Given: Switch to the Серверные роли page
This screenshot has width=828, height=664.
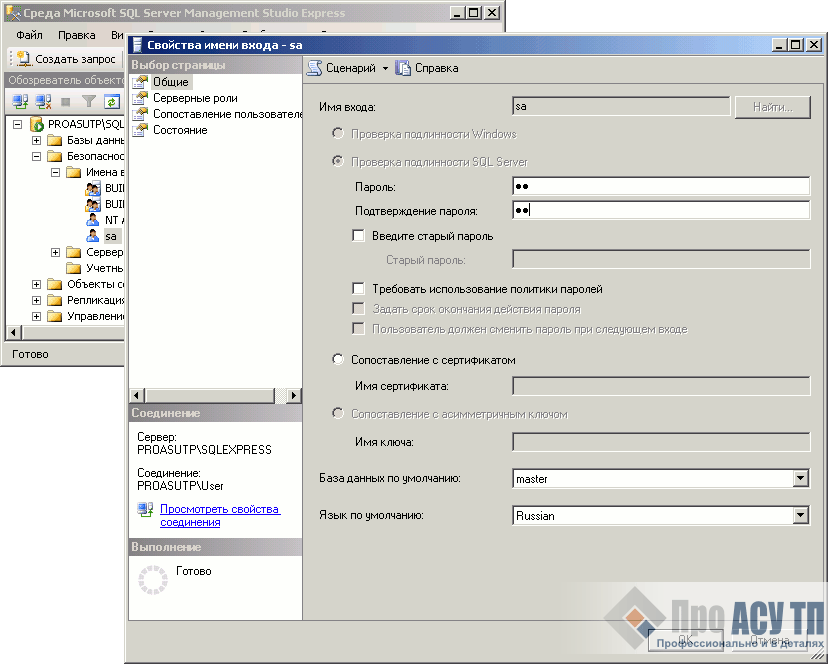Looking at the screenshot, I should 195,98.
